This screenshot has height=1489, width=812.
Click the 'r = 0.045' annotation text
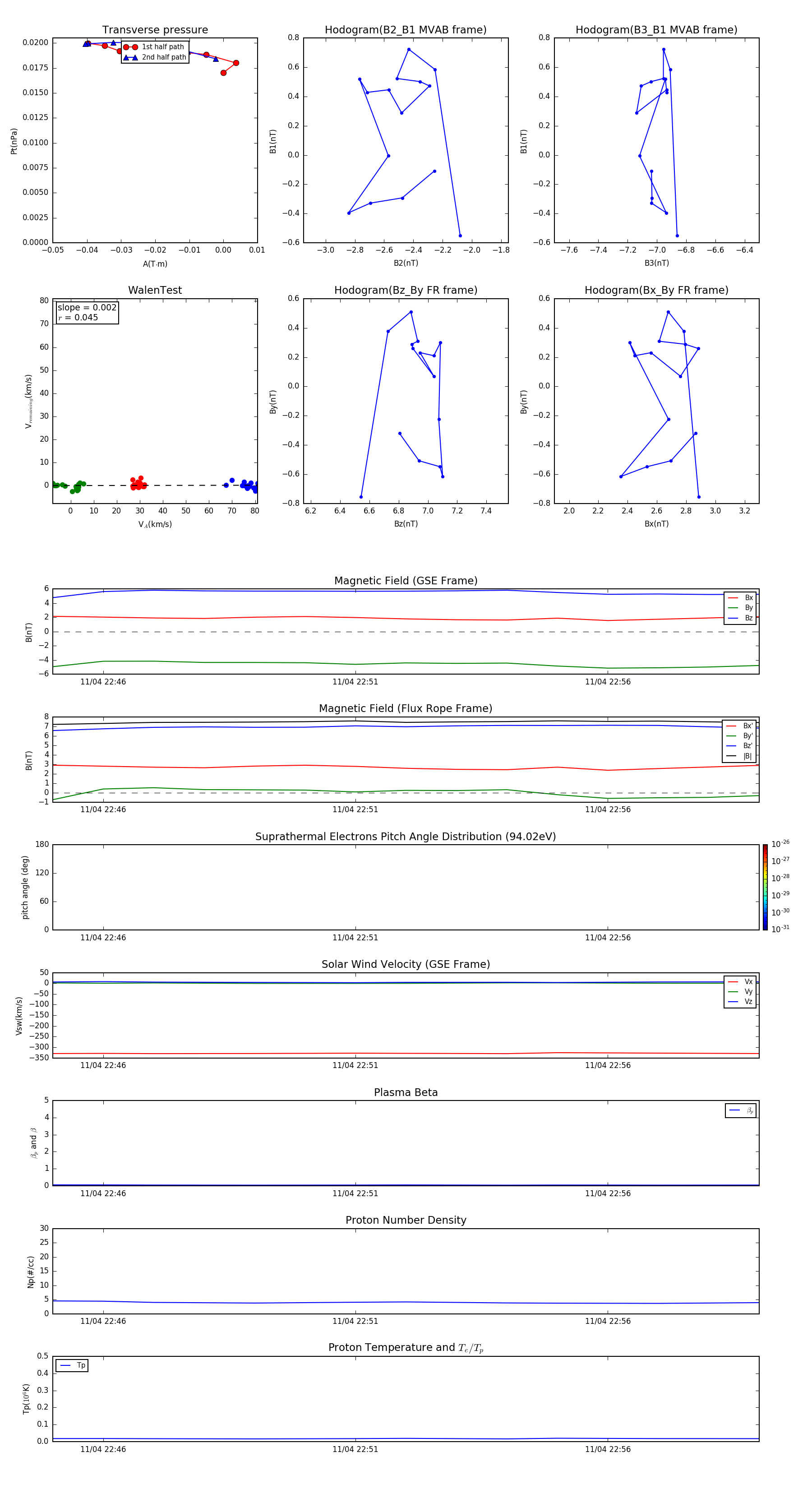[78, 317]
